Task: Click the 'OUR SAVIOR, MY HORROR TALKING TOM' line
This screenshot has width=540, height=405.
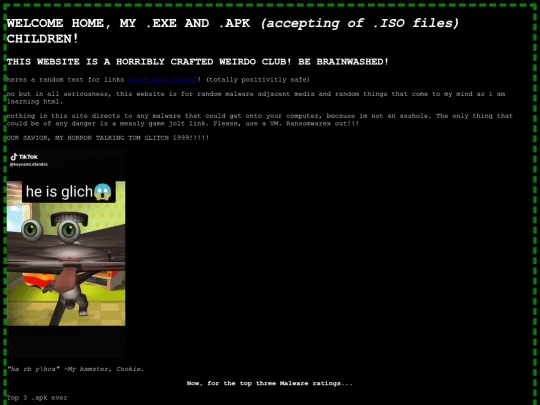Action: coord(108,138)
